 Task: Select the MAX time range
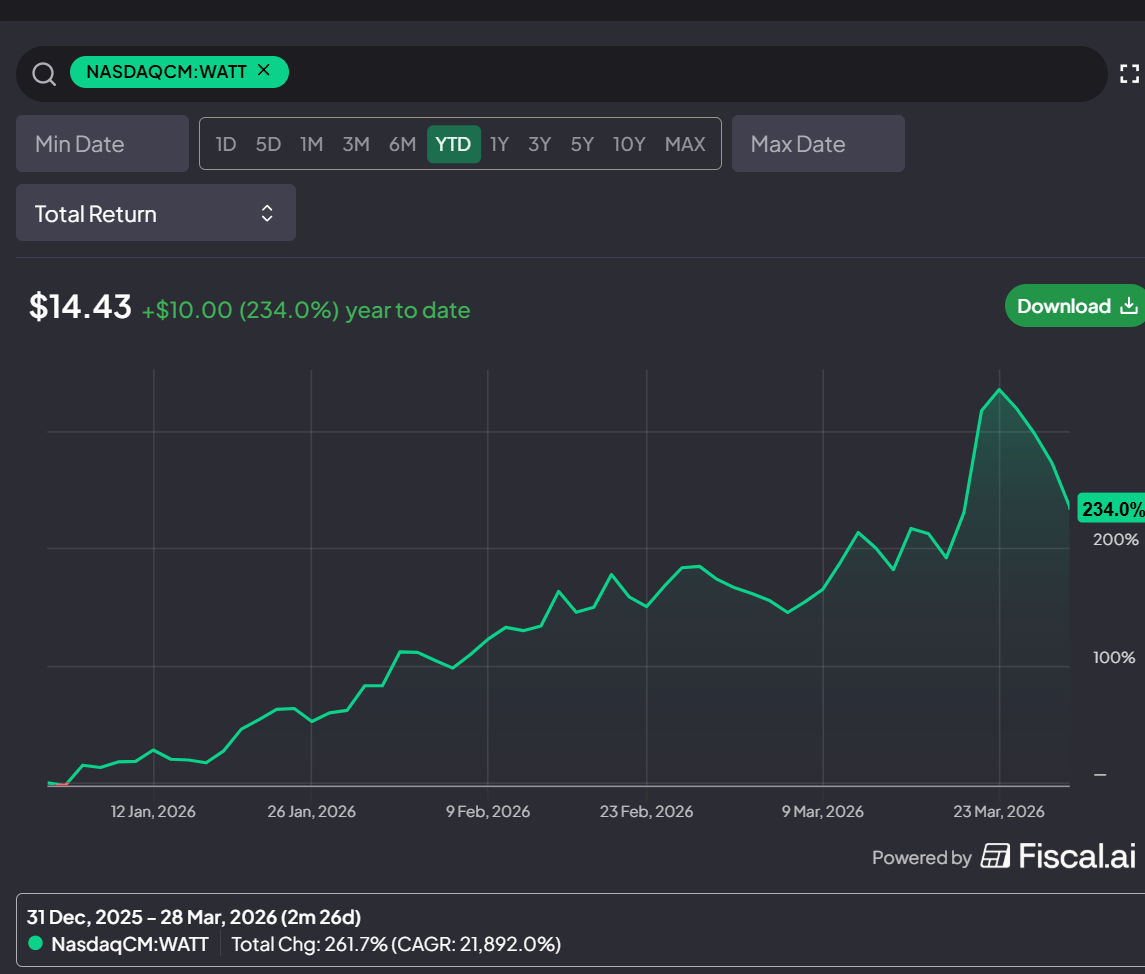685,144
